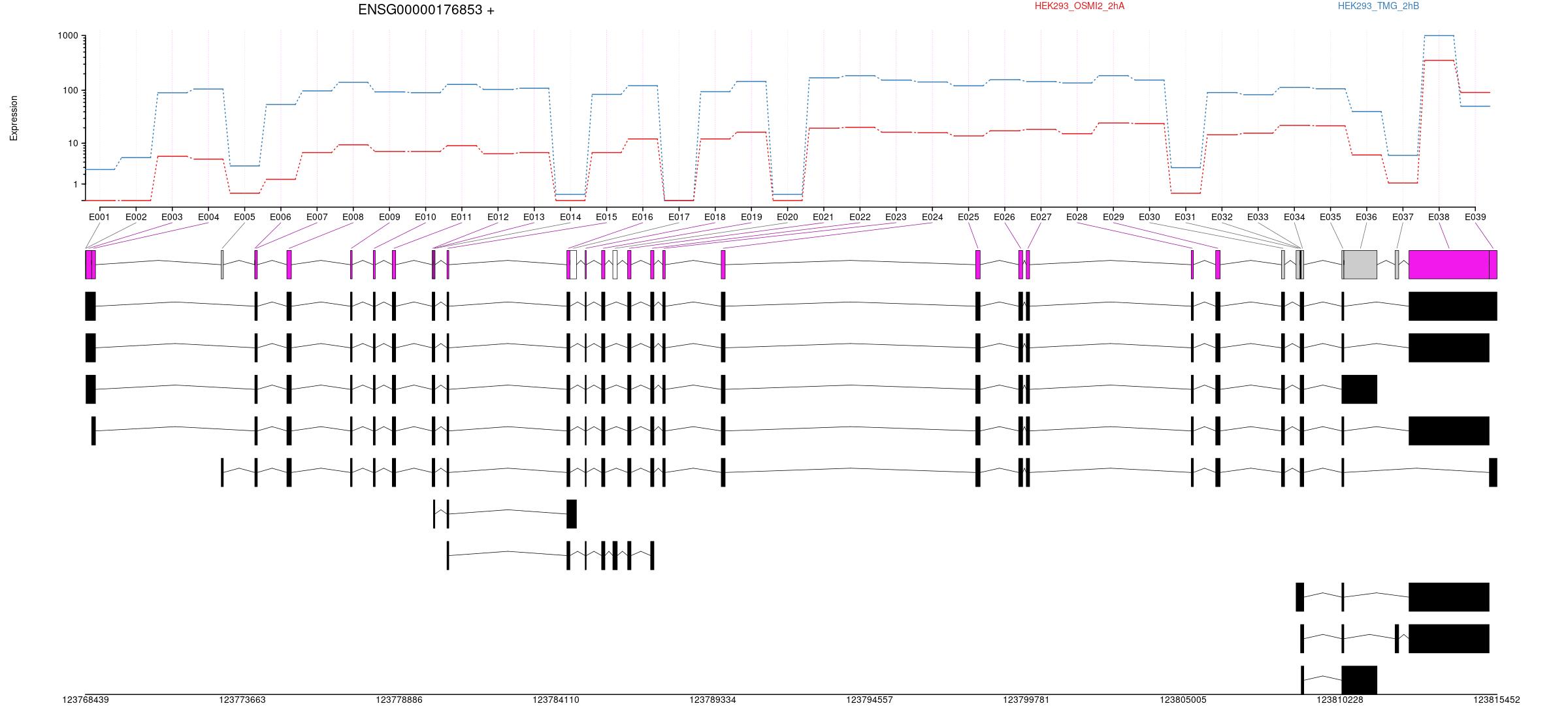Click exon label E028
The image size is (1568, 712).
(1077, 217)
